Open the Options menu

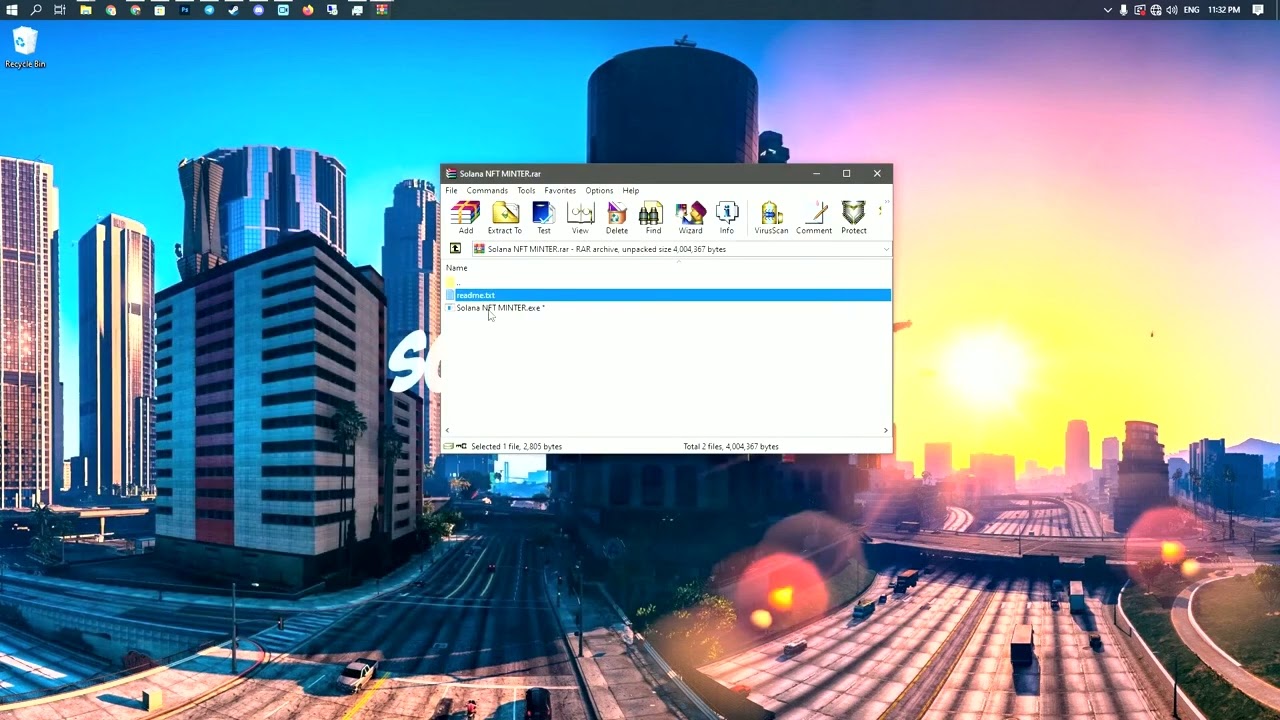click(x=599, y=190)
